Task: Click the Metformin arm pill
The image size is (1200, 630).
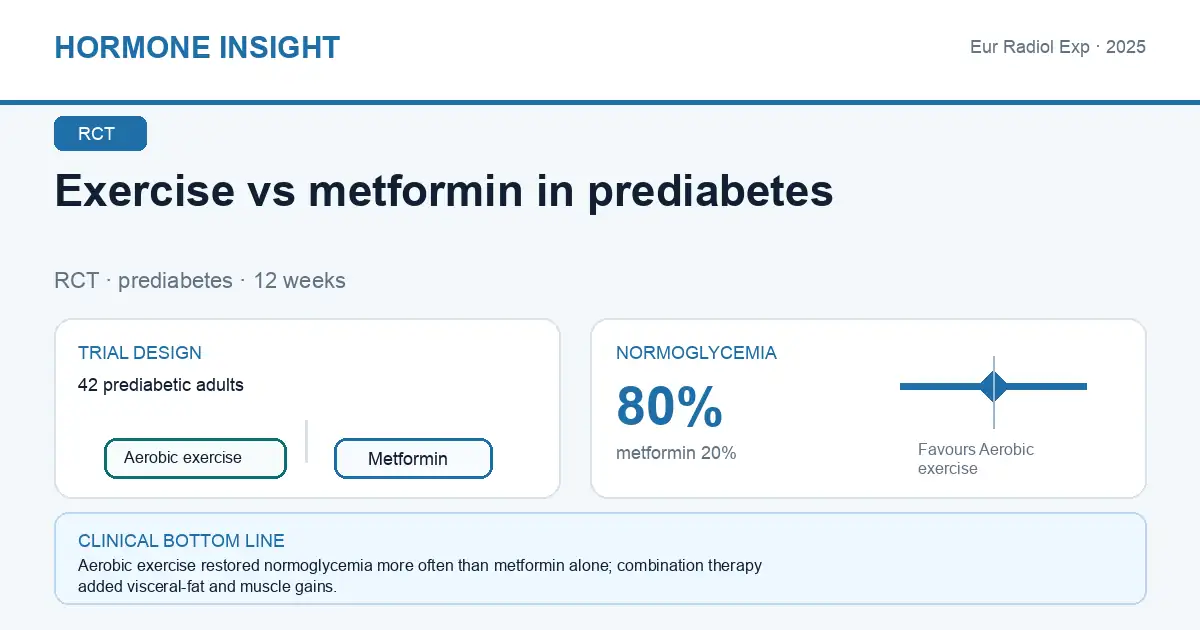Action: (x=413, y=459)
